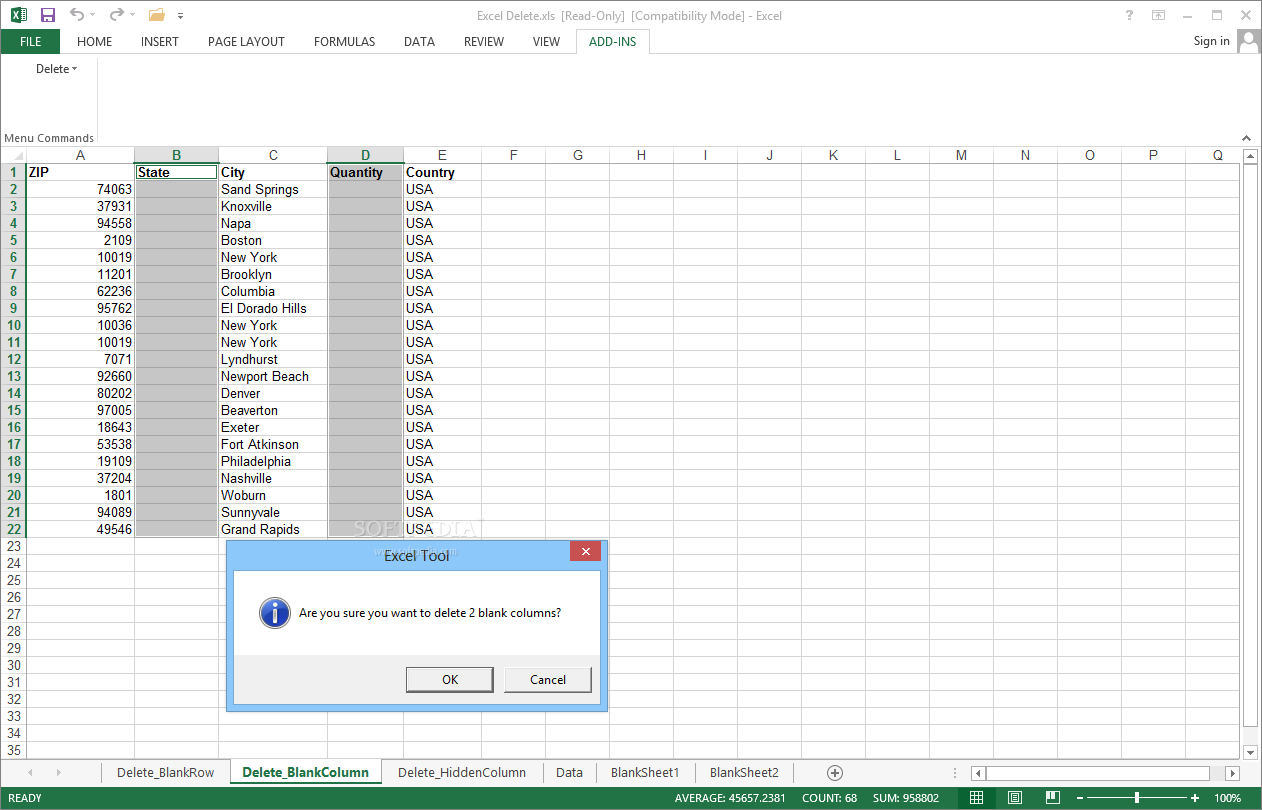Click the 100% zoom level

(1227, 798)
